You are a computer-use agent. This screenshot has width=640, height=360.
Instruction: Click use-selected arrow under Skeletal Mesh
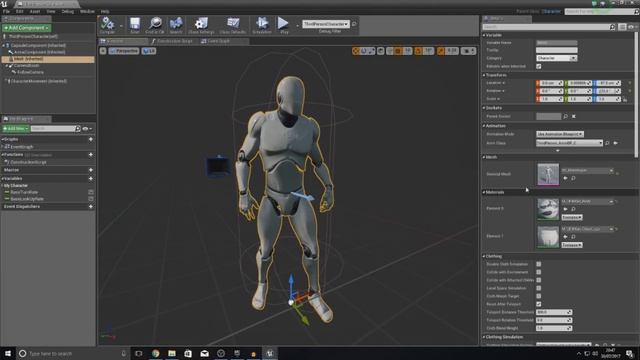[566, 178]
